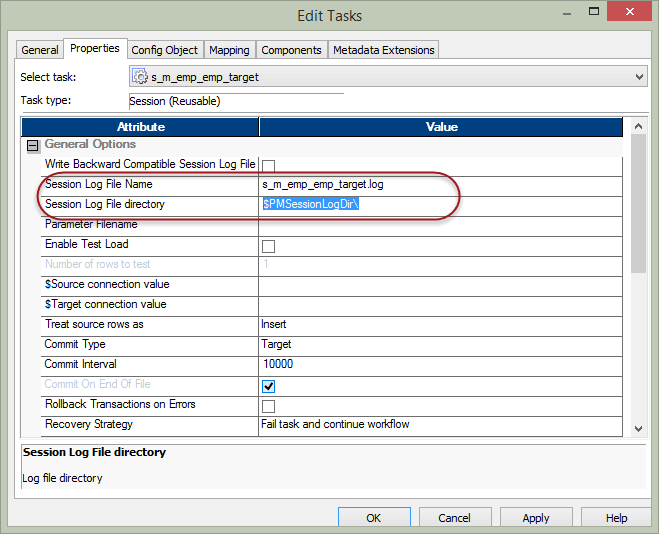The image size is (659, 534).
Task: Click the vertical scrollbar thumb
Action: tap(638, 203)
